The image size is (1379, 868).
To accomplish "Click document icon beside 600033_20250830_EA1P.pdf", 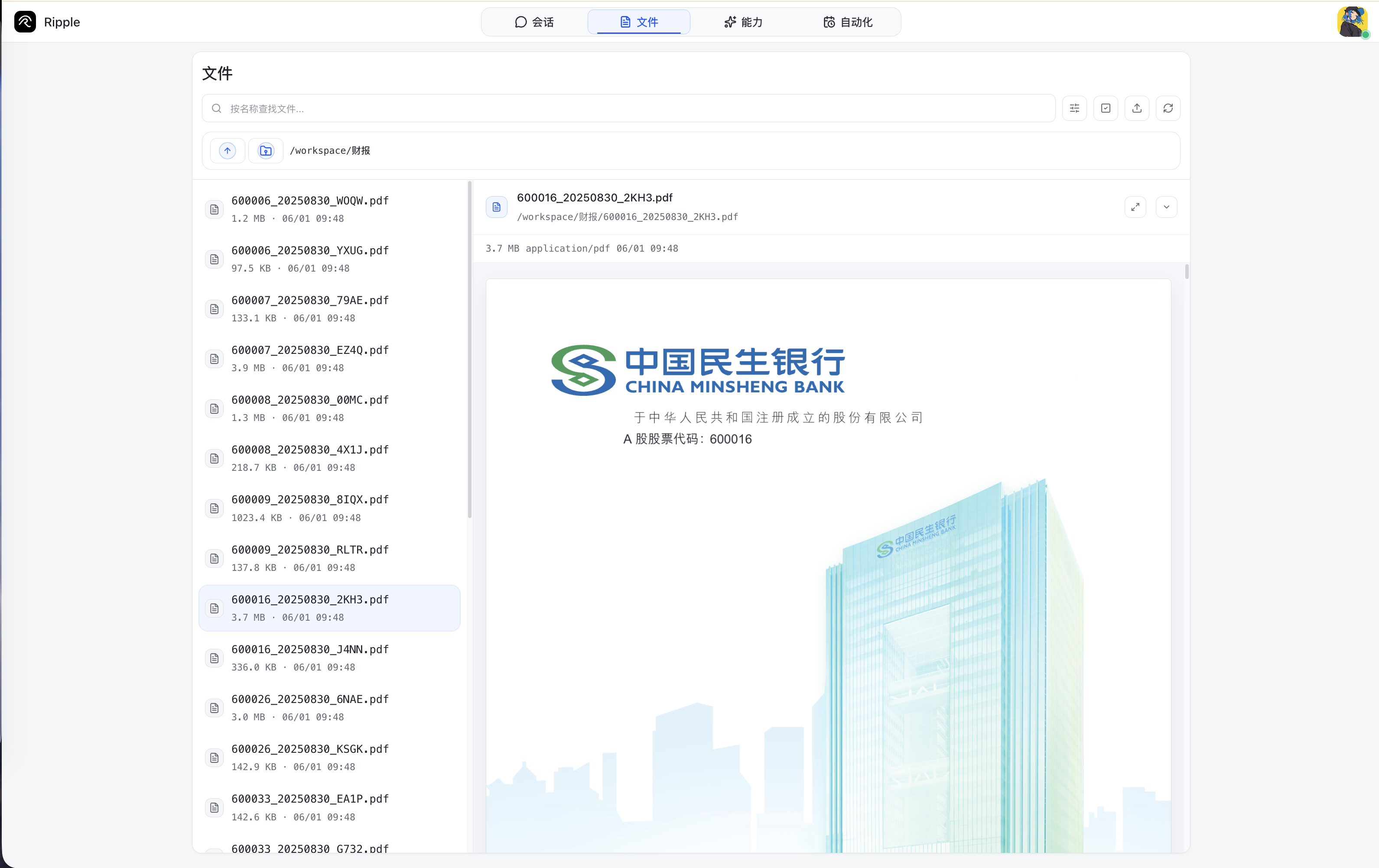I will click(214, 807).
